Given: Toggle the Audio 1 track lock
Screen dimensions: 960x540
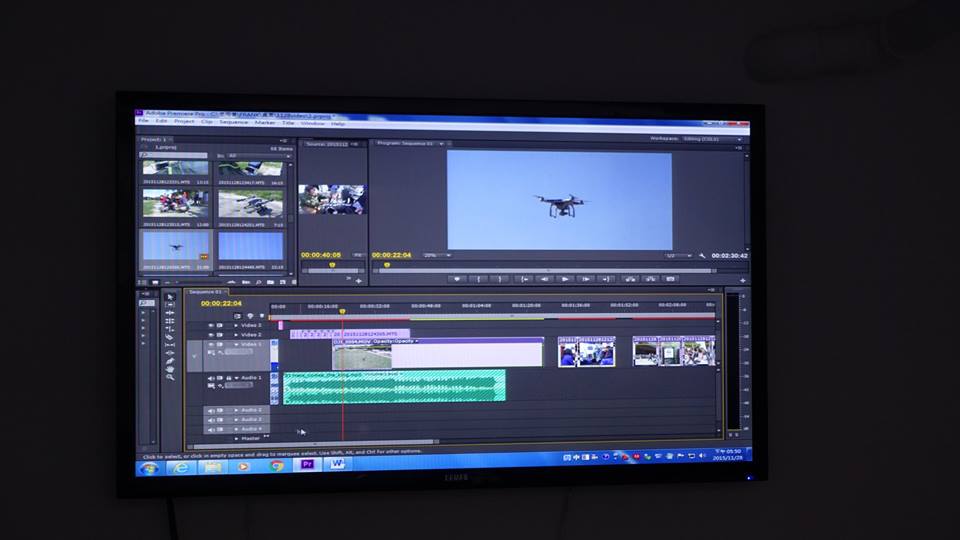Looking at the screenshot, I should click(x=229, y=378).
